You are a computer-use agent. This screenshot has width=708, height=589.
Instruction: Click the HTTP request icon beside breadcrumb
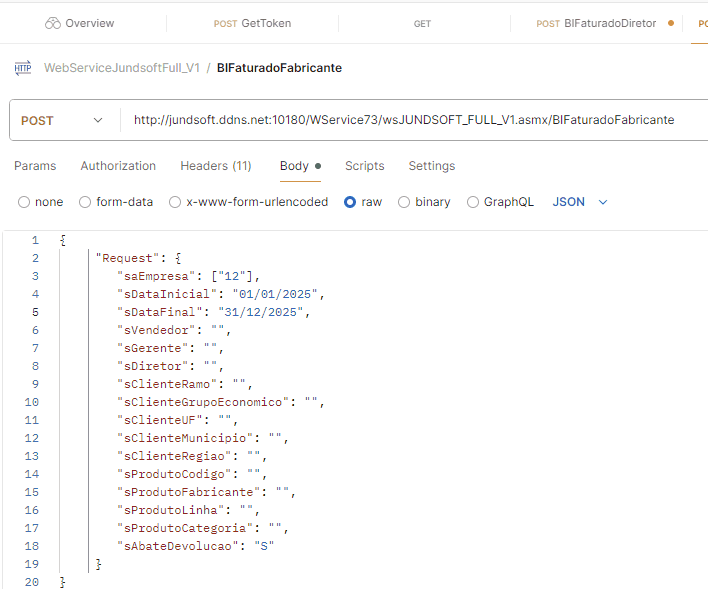(x=22, y=68)
